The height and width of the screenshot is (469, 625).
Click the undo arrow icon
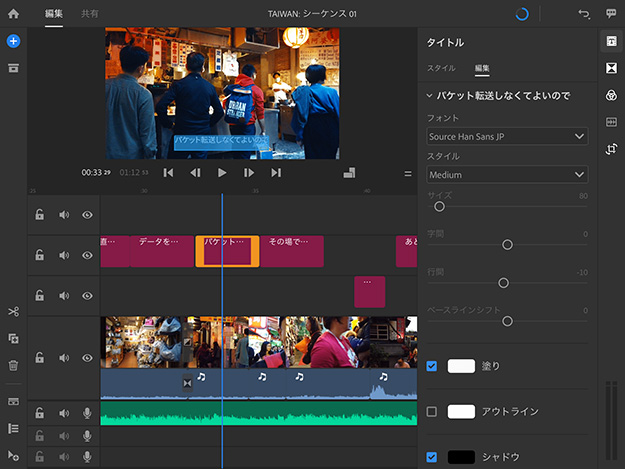tap(584, 14)
